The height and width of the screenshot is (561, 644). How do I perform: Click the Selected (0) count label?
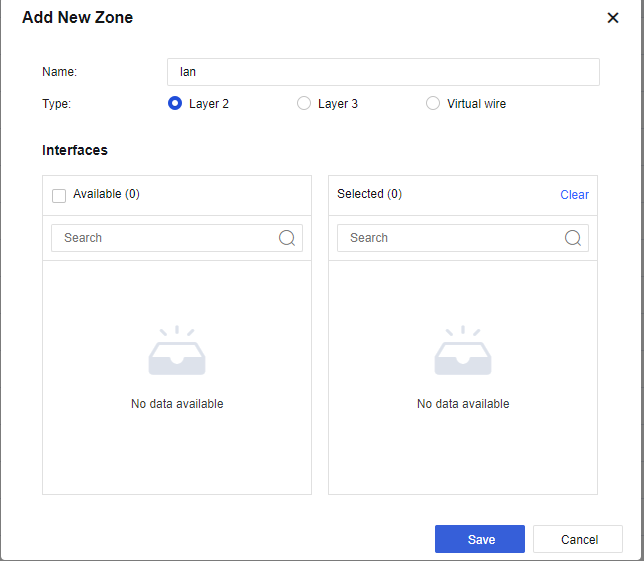[x=369, y=194]
